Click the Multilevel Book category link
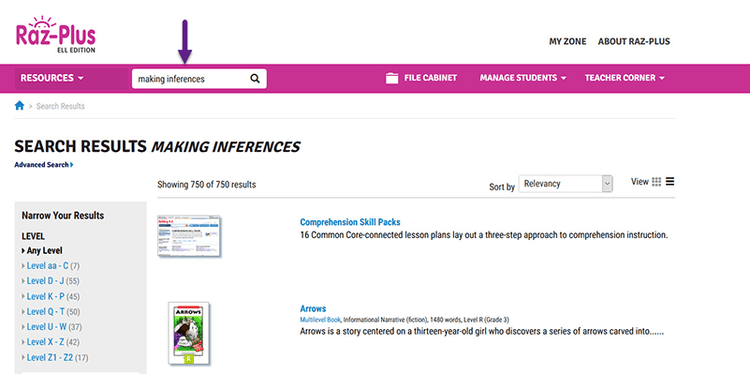750x374 pixels. point(320,320)
